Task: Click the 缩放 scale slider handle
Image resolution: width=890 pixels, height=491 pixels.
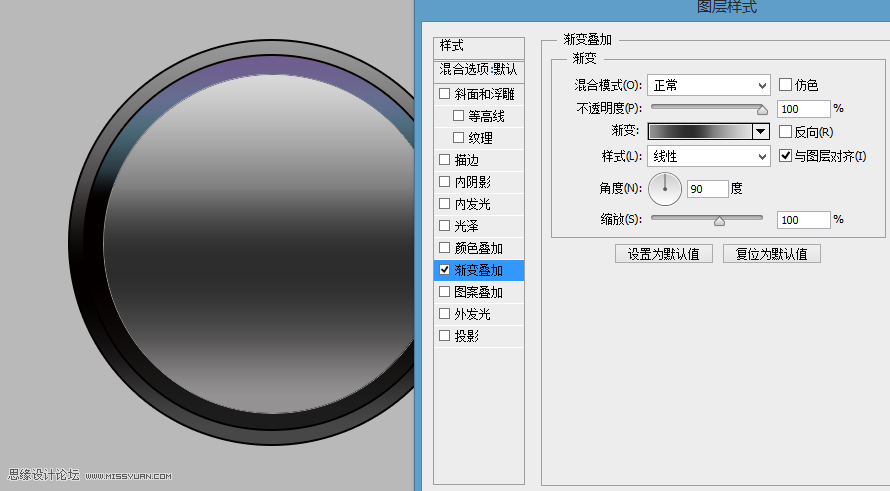Action: tap(719, 221)
